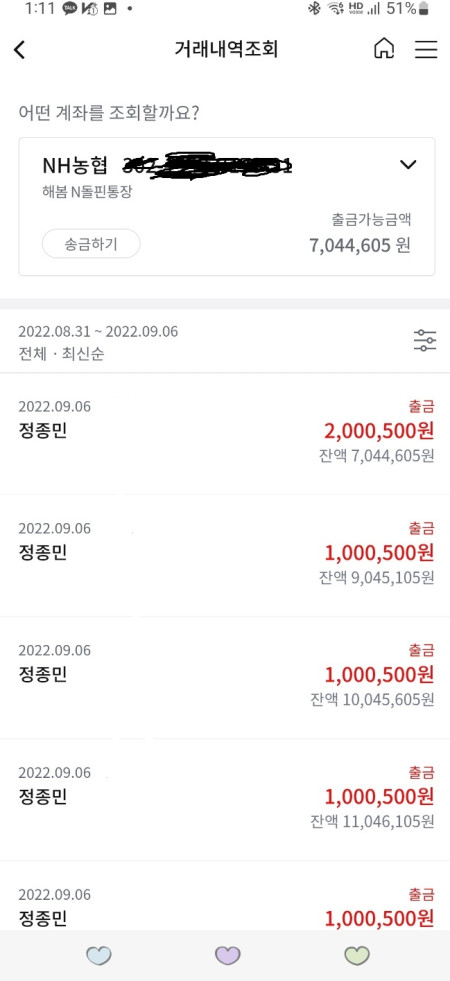Open the 2,000,500원 withdrawal transaction
450x981 pixels.
225,434
